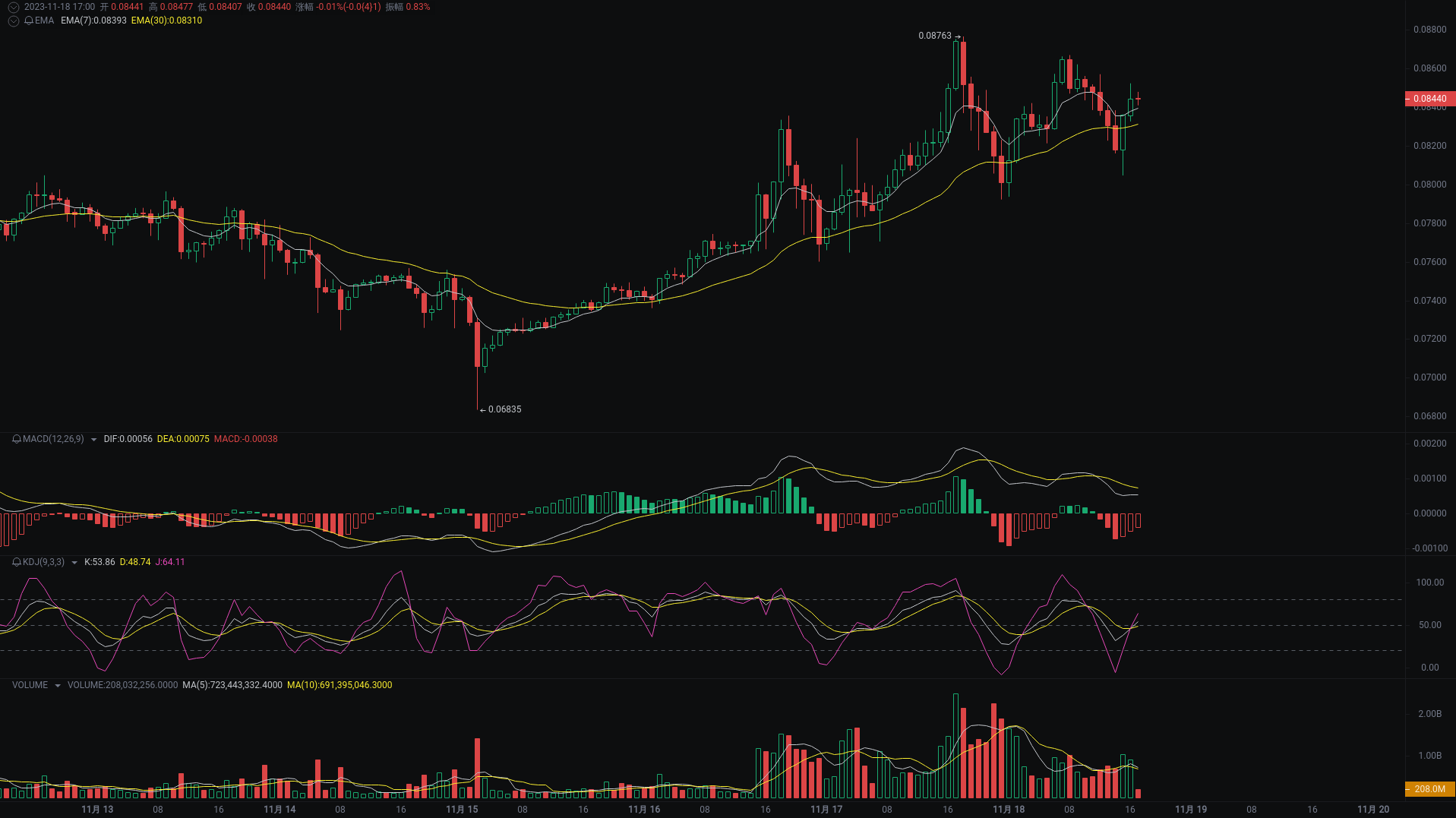Click the MACD:-0.00038 readout
The width and height of the screenshot is (1456, 818).
coord(245,439)
